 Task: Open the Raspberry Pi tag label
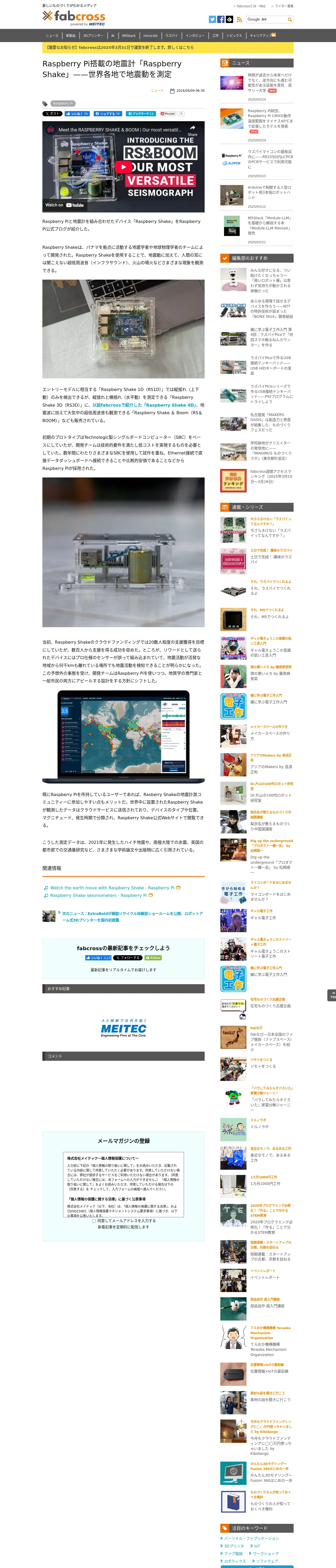click(x=62, y=103)
